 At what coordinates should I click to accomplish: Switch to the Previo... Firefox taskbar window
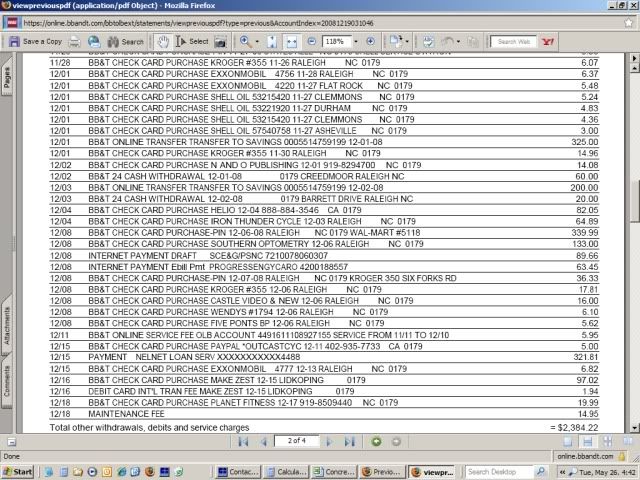382,472
